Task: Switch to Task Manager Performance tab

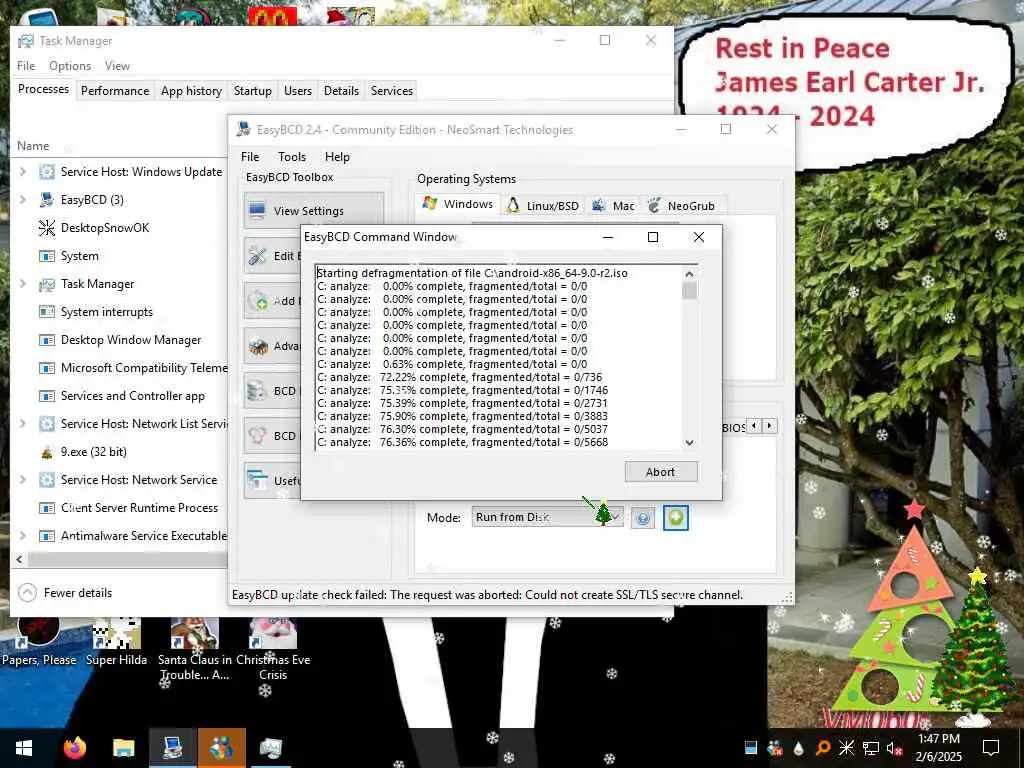Action: point(115,91)
